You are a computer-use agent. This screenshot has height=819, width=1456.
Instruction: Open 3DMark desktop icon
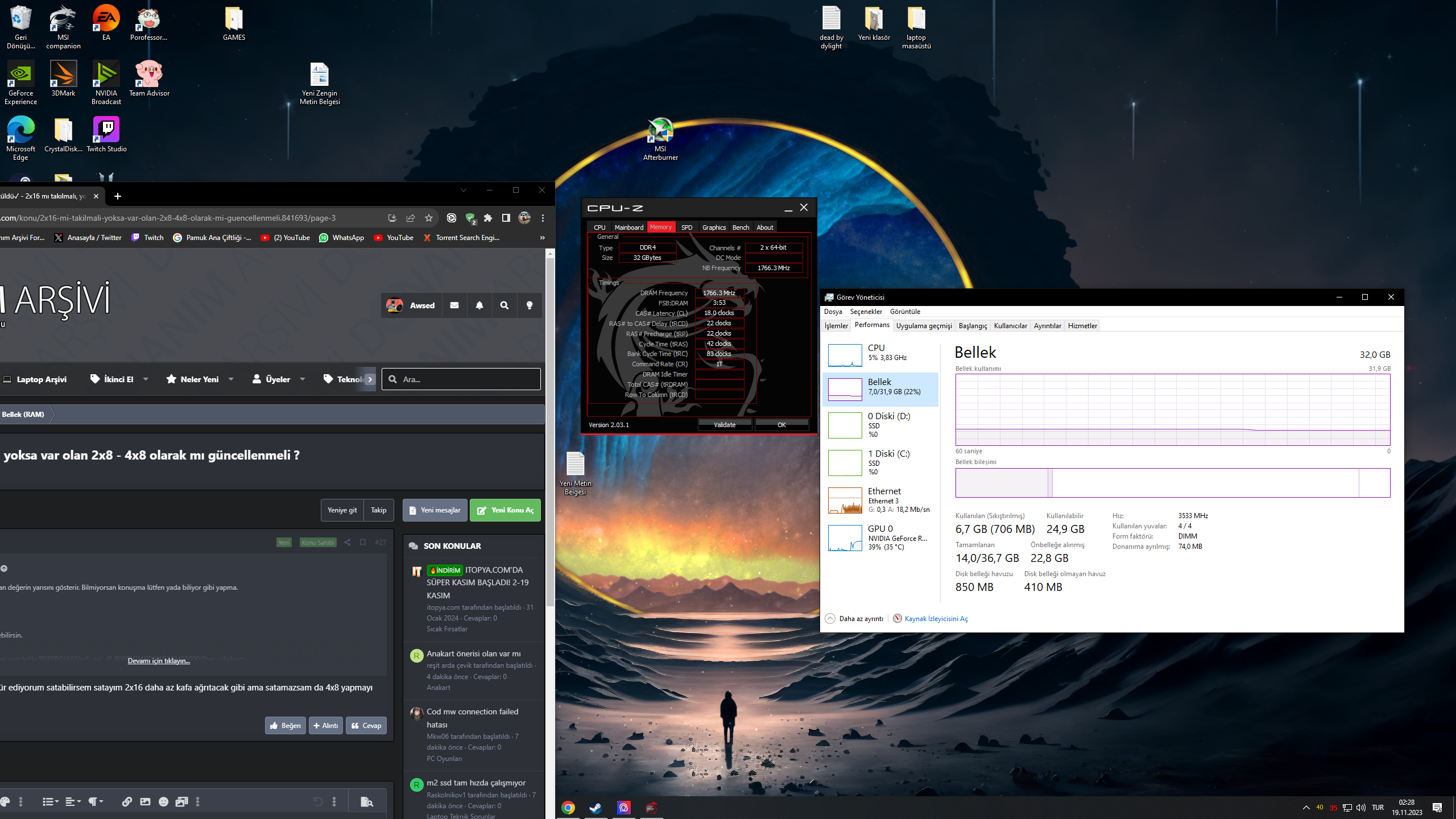[x=63, y=78]
